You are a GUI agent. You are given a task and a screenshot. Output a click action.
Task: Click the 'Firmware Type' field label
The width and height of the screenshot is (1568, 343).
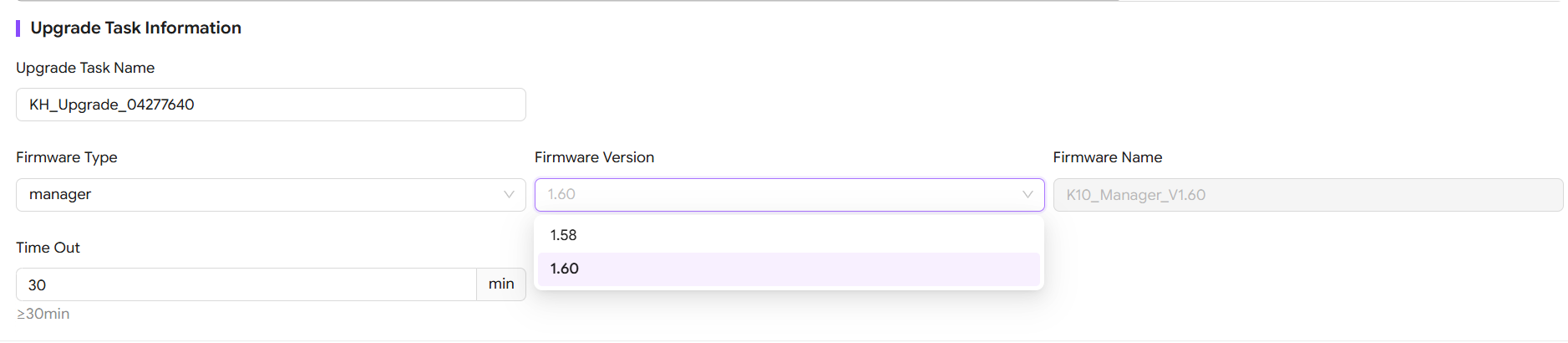(67, 157)
